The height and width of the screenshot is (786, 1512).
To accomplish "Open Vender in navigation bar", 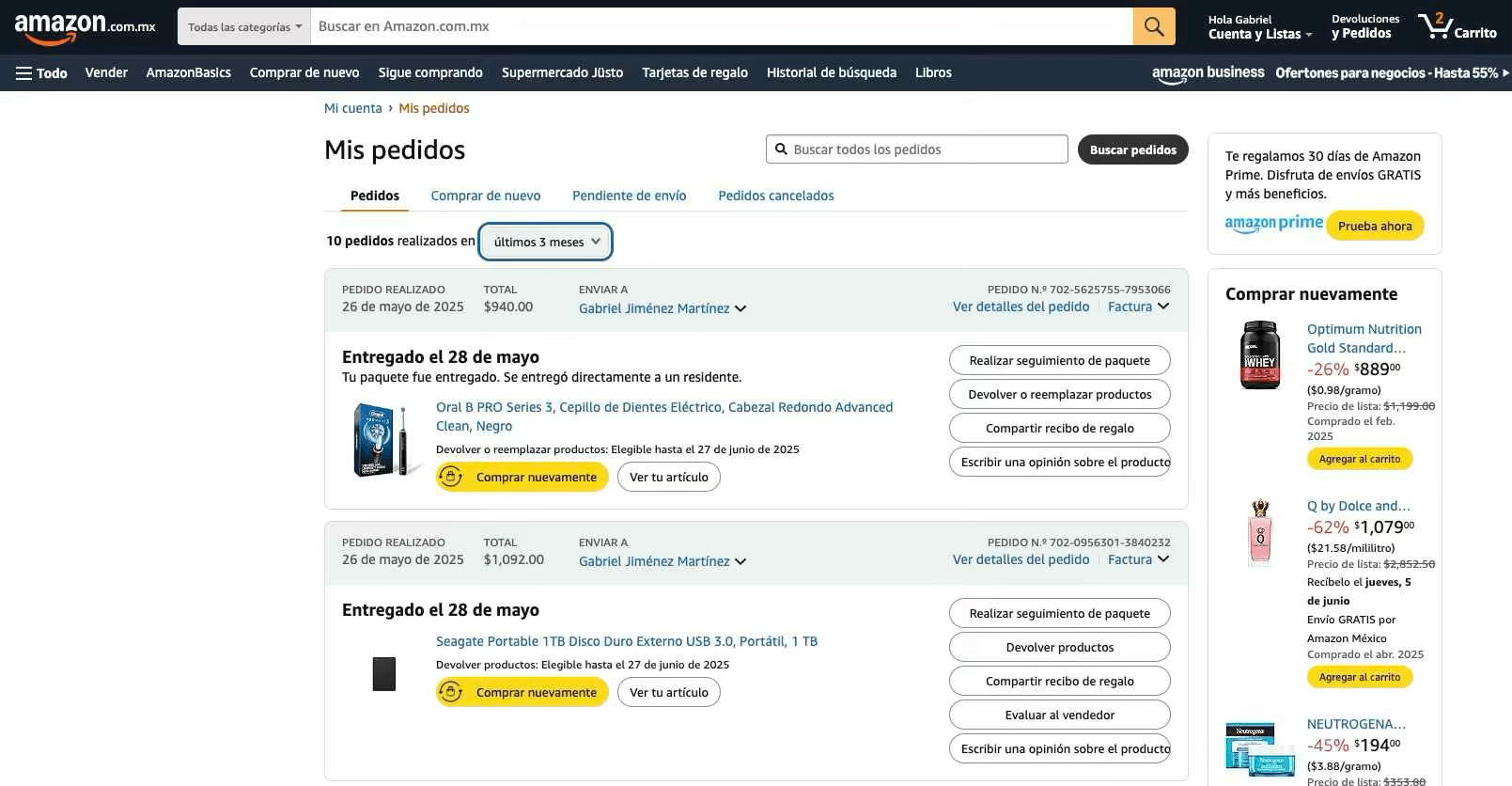I will pyautogui.click(x=106, y=72).
